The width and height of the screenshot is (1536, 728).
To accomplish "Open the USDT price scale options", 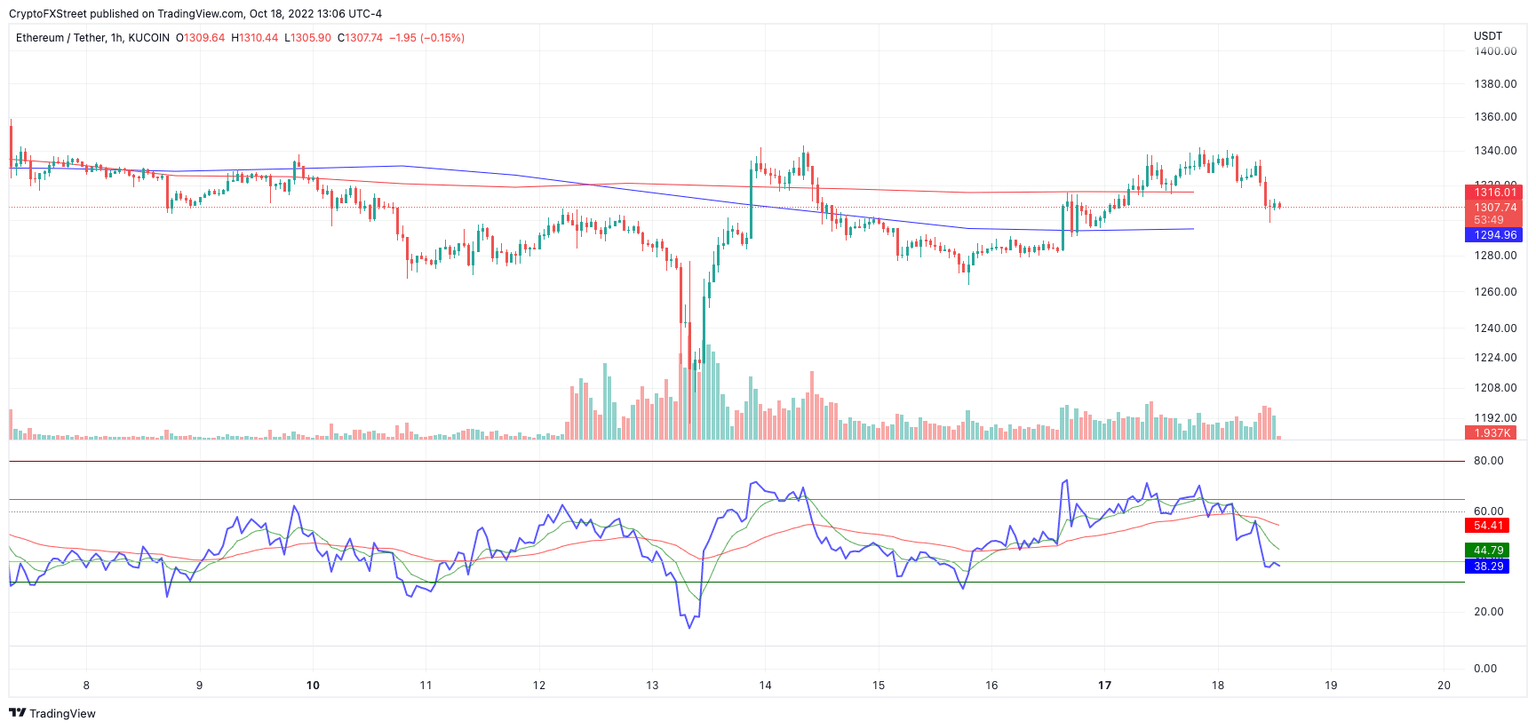I will (1489, 35).
